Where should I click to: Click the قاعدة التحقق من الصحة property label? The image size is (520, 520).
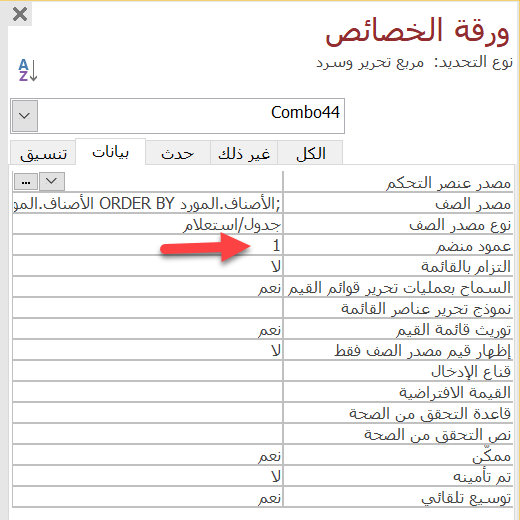[x=430, y=414]
